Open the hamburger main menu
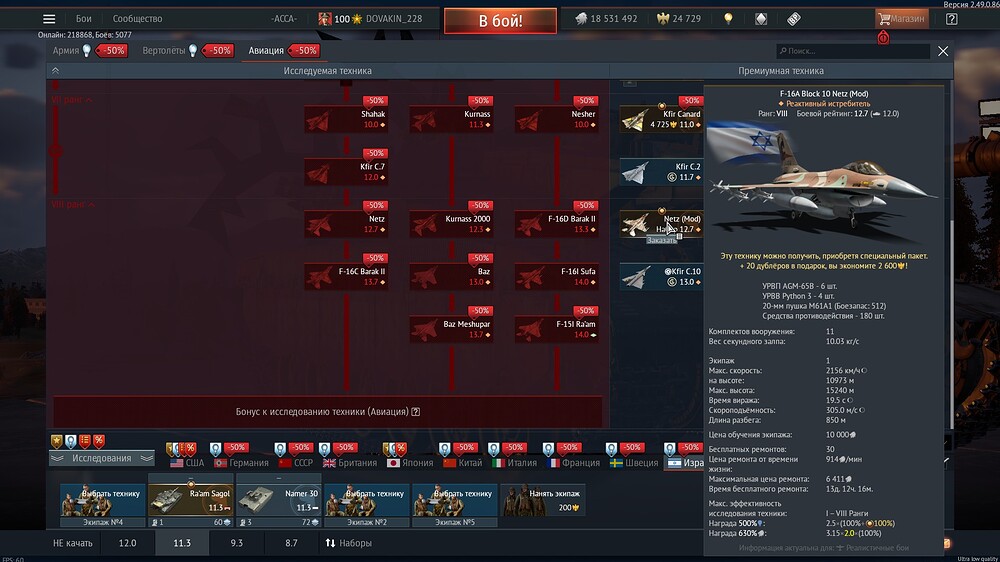 [49, 19]
